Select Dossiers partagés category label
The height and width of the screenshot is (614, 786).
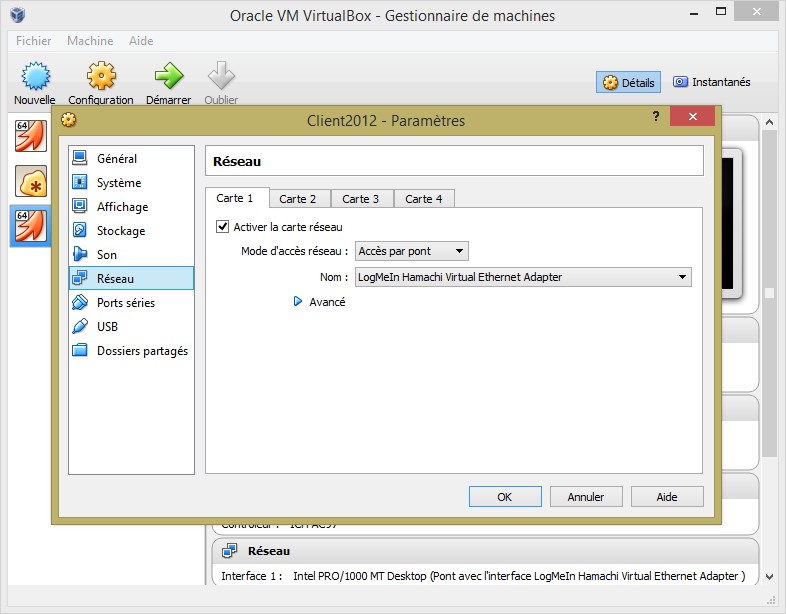click(x=142, y=351)
